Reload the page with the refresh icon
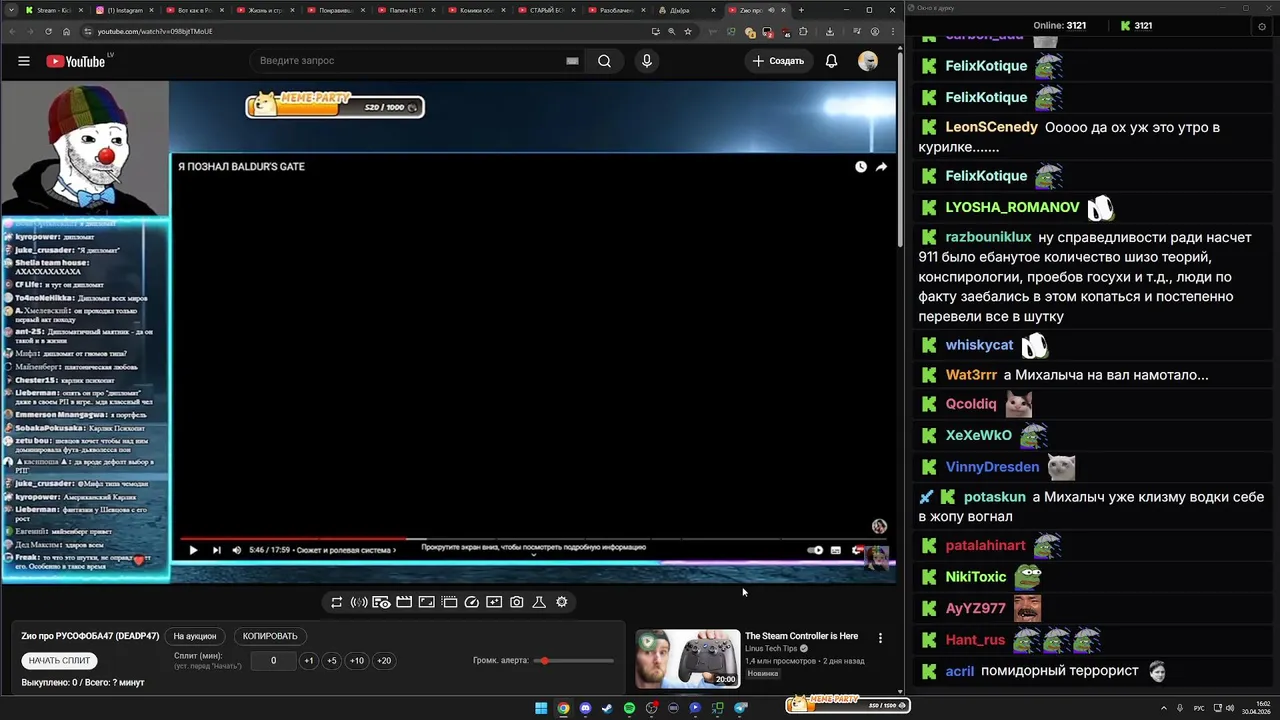 click(x=48, y=31)
